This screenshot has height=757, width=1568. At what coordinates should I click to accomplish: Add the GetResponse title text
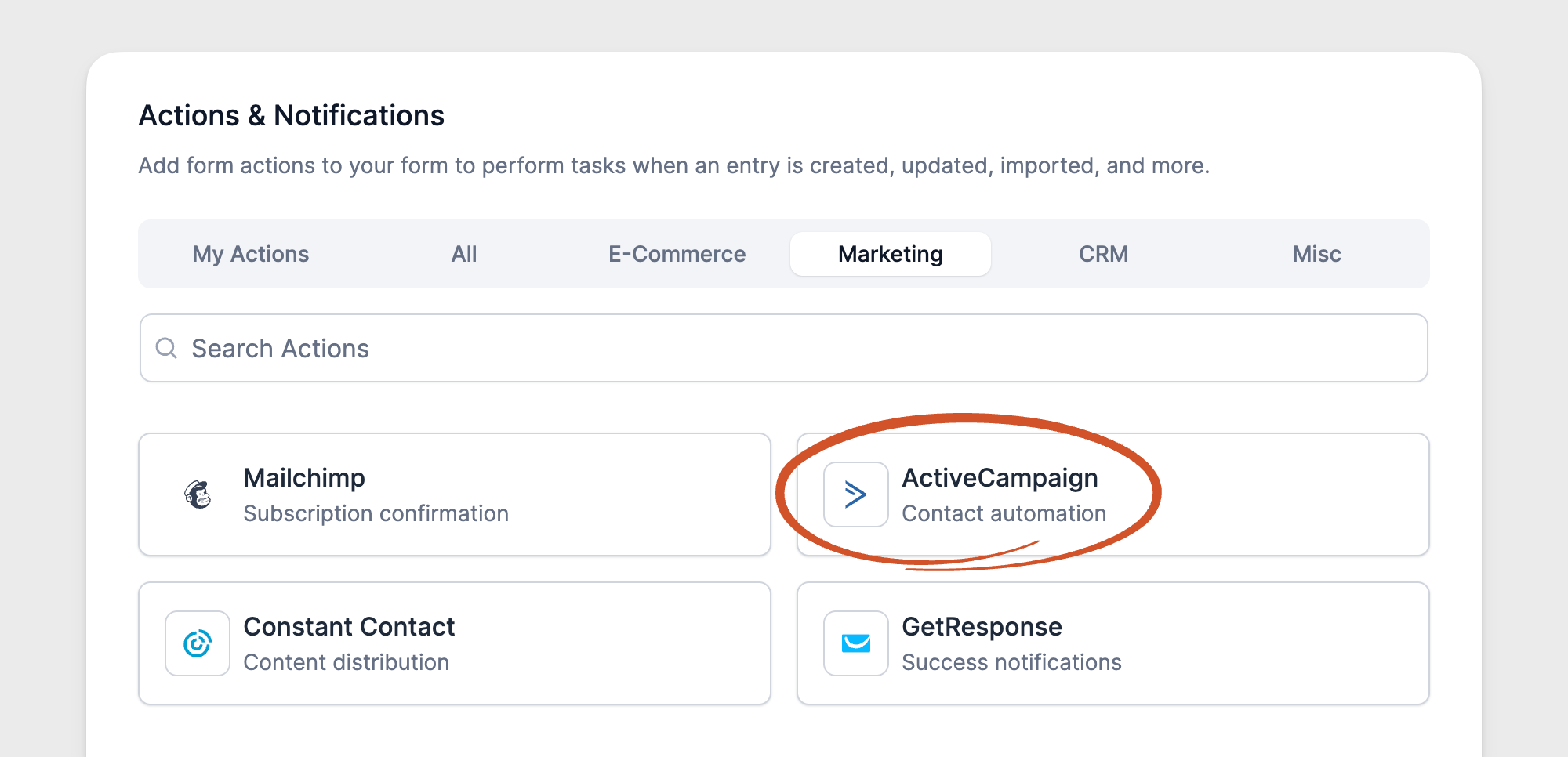[x=982, y=626]
